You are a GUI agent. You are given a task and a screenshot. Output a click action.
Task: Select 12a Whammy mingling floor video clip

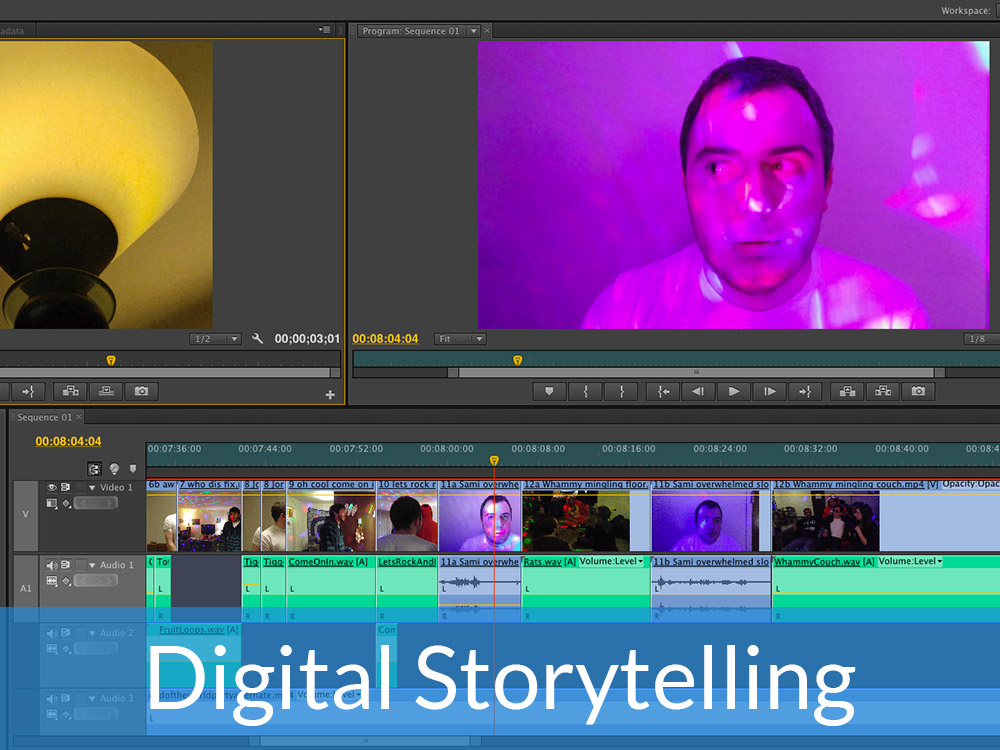click(x=586, y=515)
